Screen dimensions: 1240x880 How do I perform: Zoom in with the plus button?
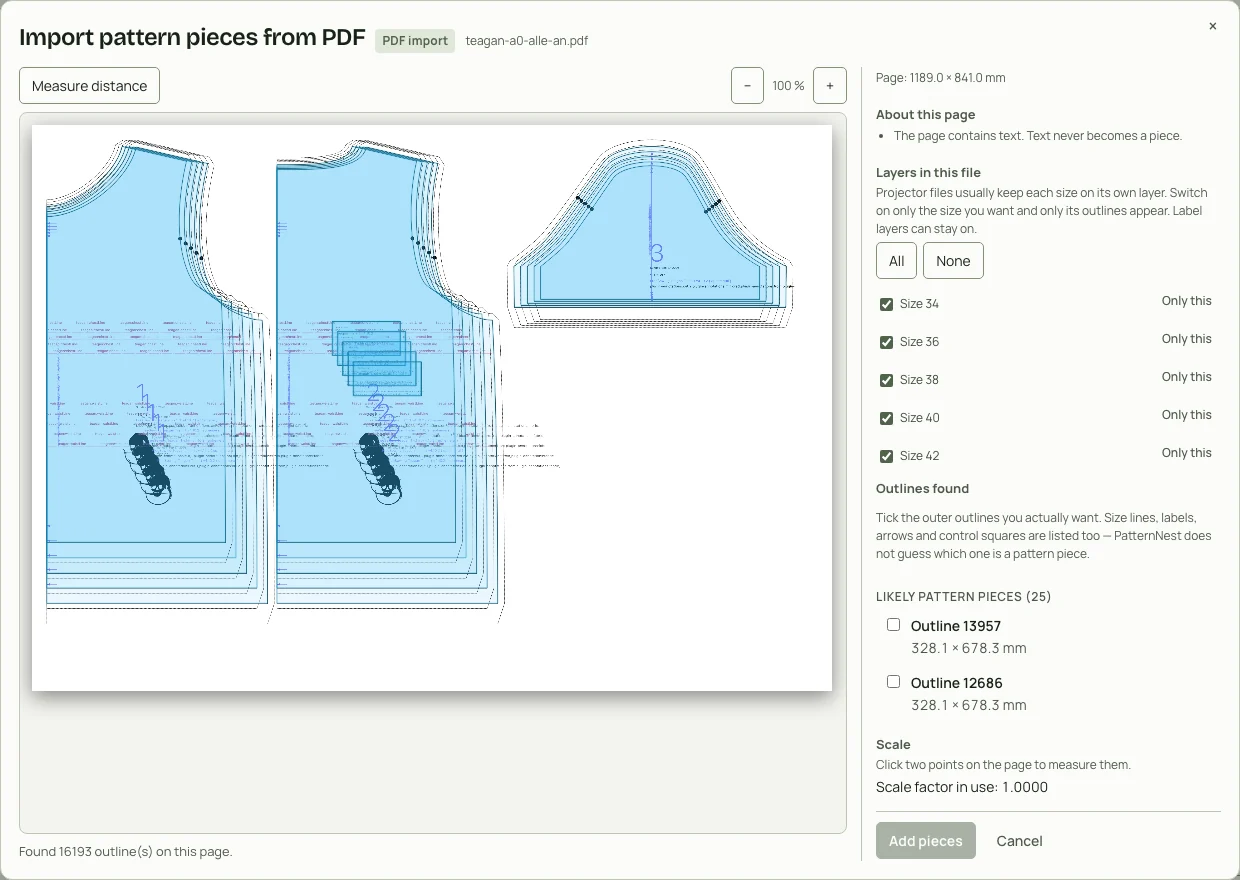pos(829,86)
